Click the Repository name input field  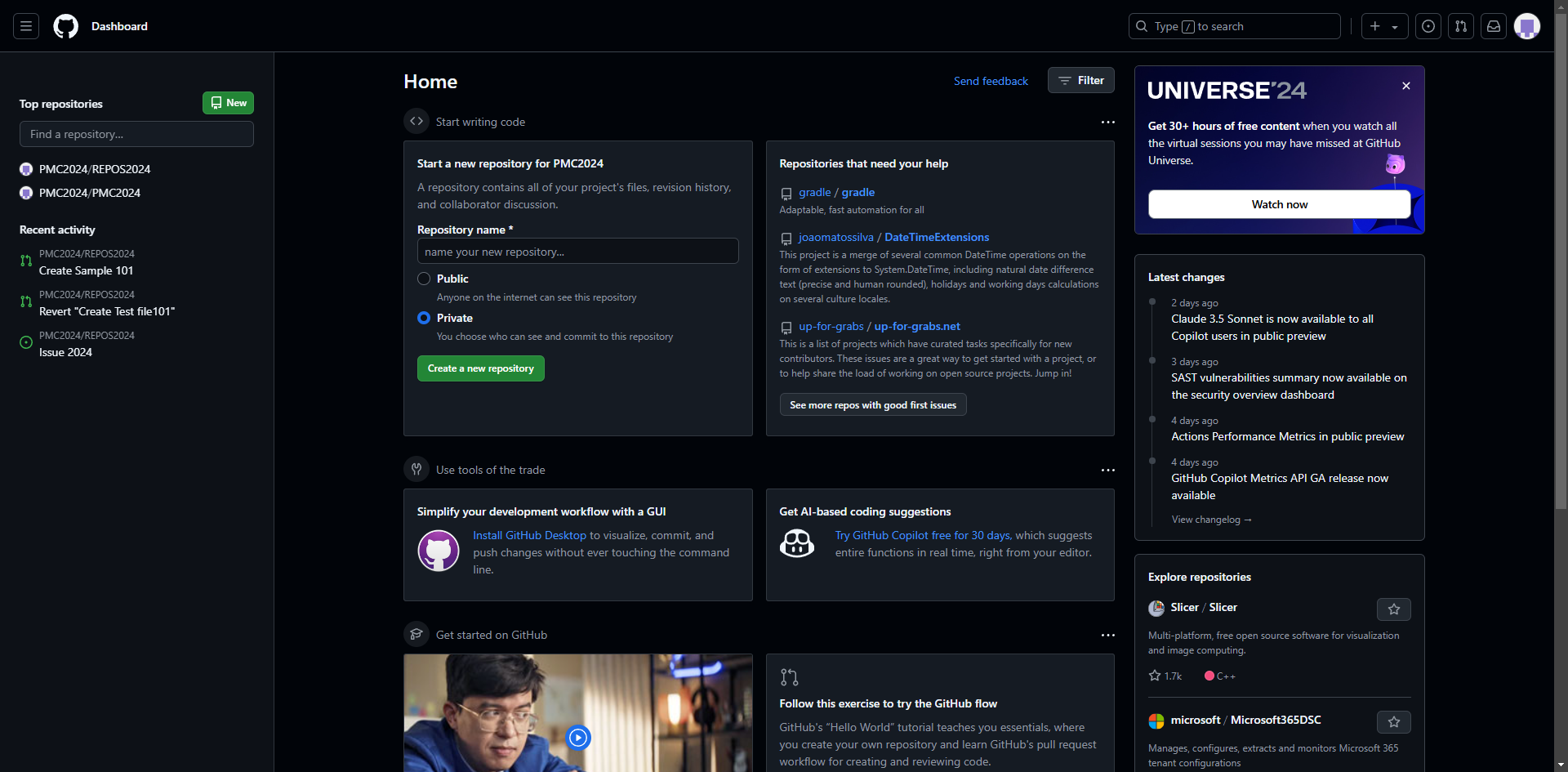click(577, 251)
